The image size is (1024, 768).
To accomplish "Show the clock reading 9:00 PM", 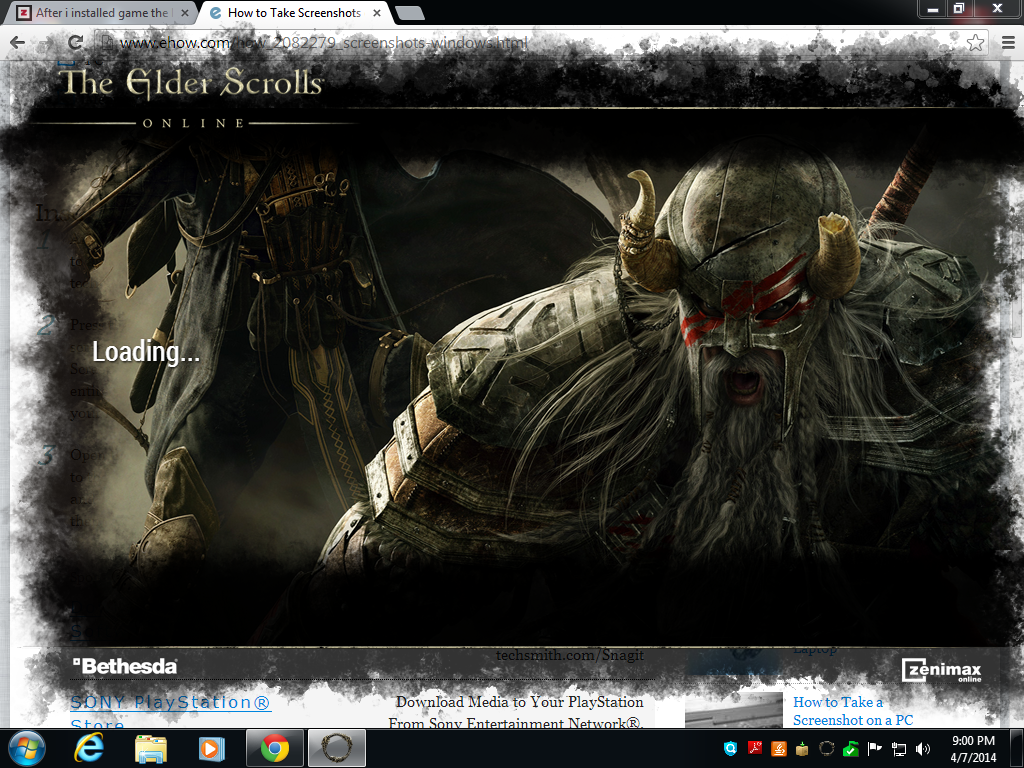I will 973,748.
